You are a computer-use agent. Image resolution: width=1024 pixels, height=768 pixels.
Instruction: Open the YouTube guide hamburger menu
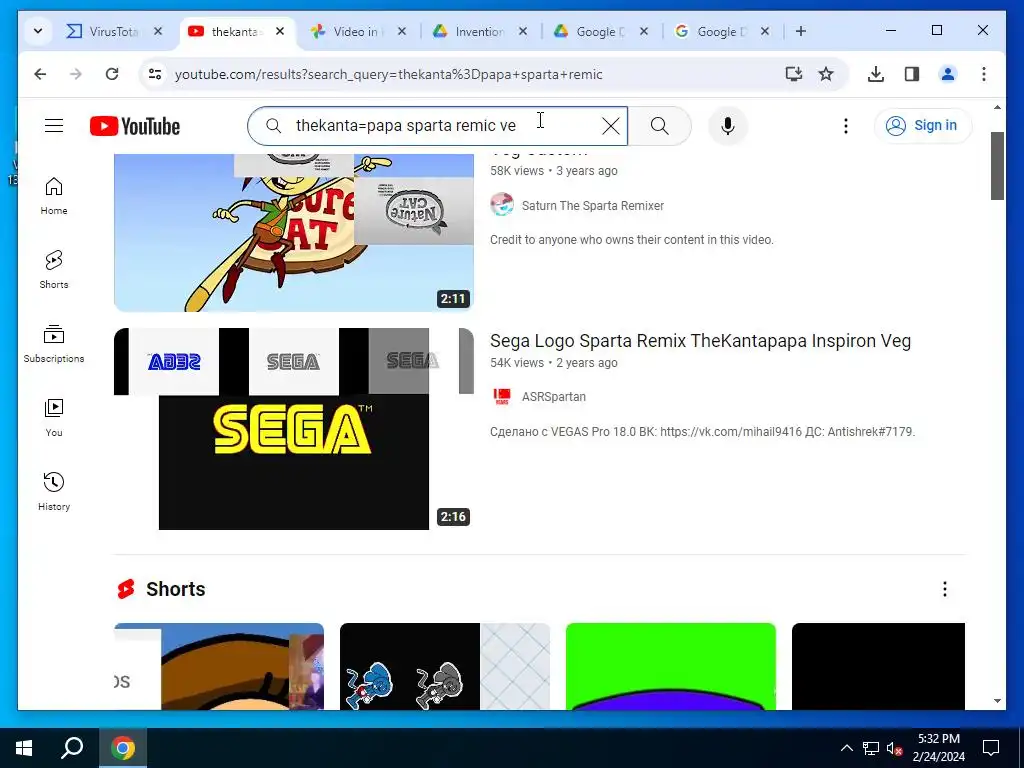point(54,125)
